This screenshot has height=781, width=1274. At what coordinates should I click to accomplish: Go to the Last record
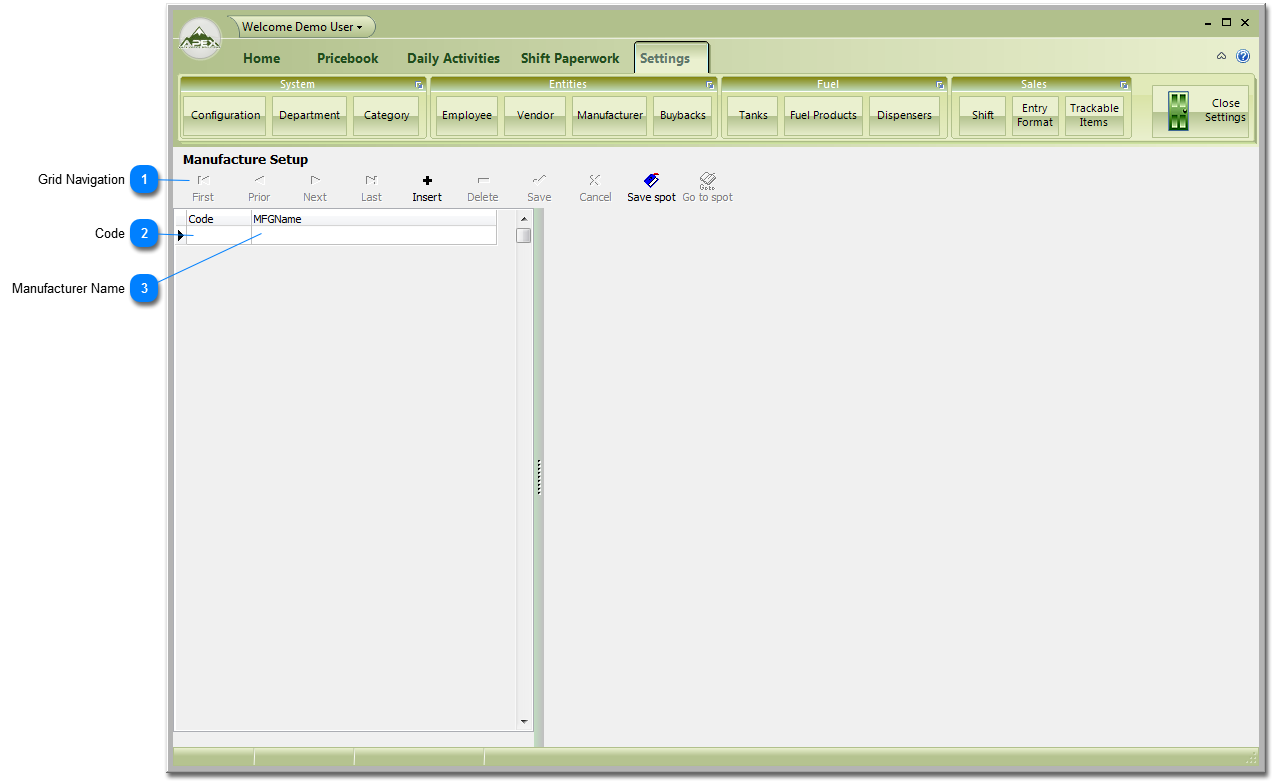(x=371, y=181)
